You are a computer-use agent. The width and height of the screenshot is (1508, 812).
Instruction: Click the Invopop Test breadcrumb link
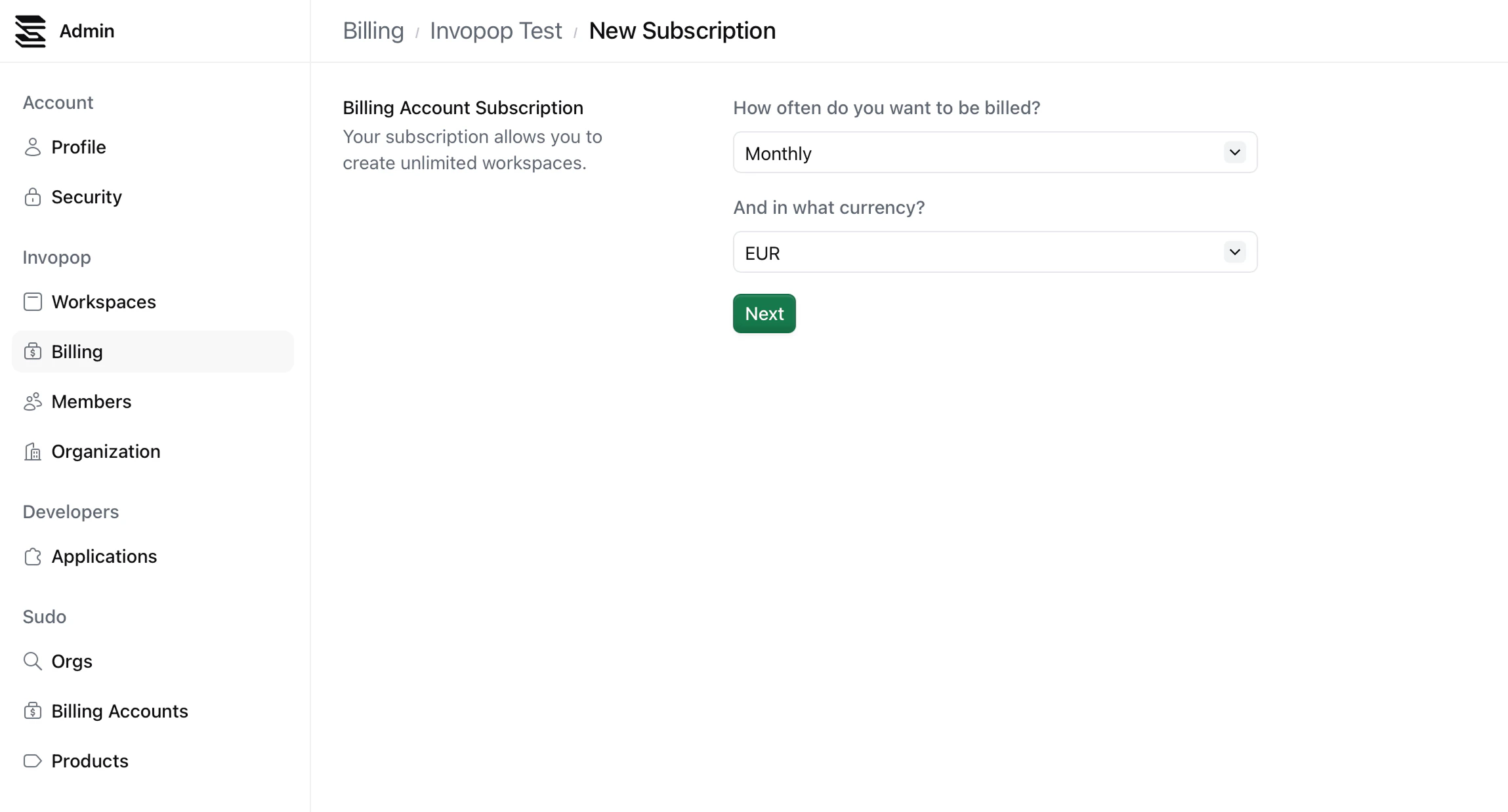click(495, 31)
